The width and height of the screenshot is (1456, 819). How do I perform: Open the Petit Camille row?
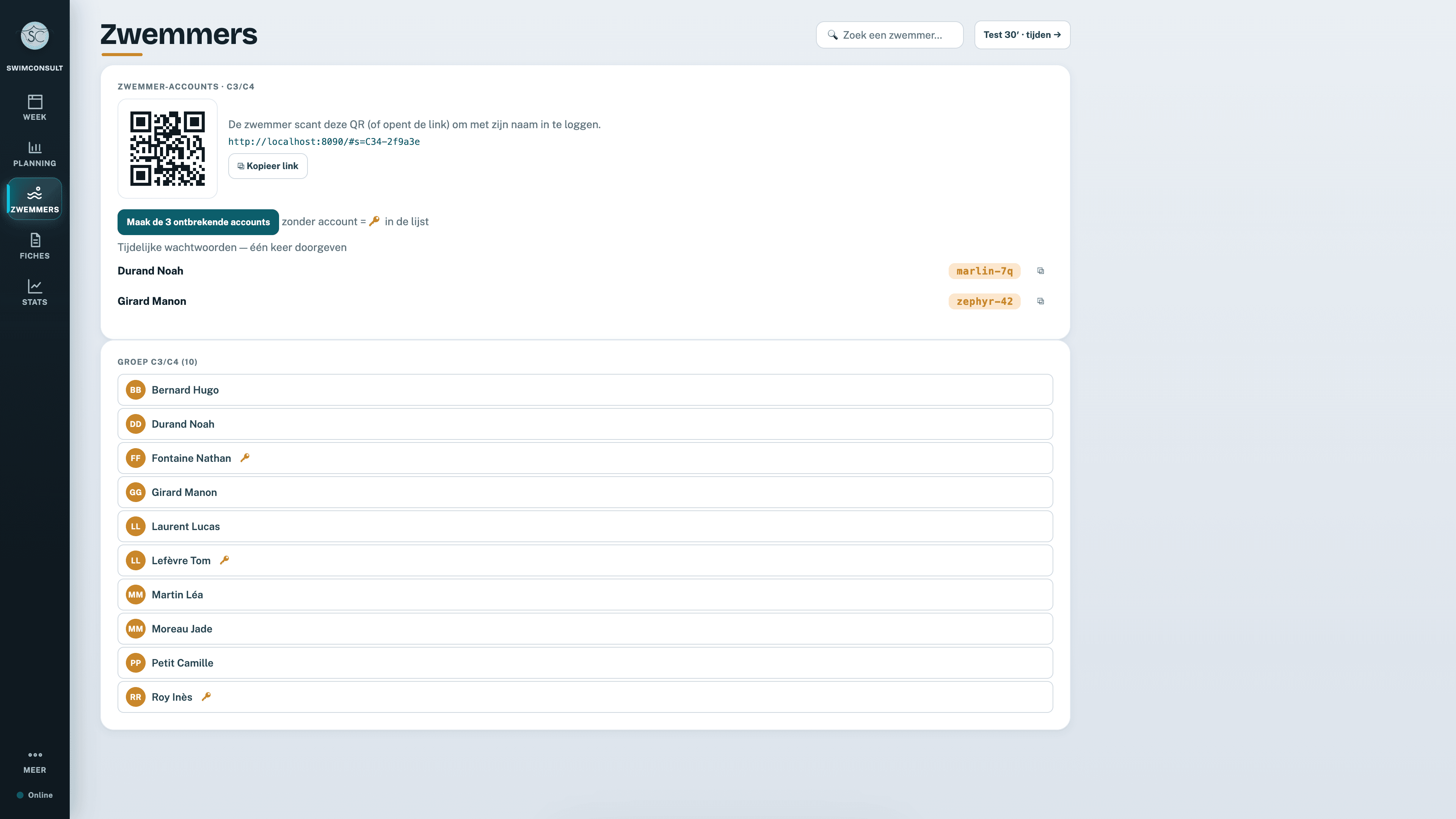coord(585,663)
